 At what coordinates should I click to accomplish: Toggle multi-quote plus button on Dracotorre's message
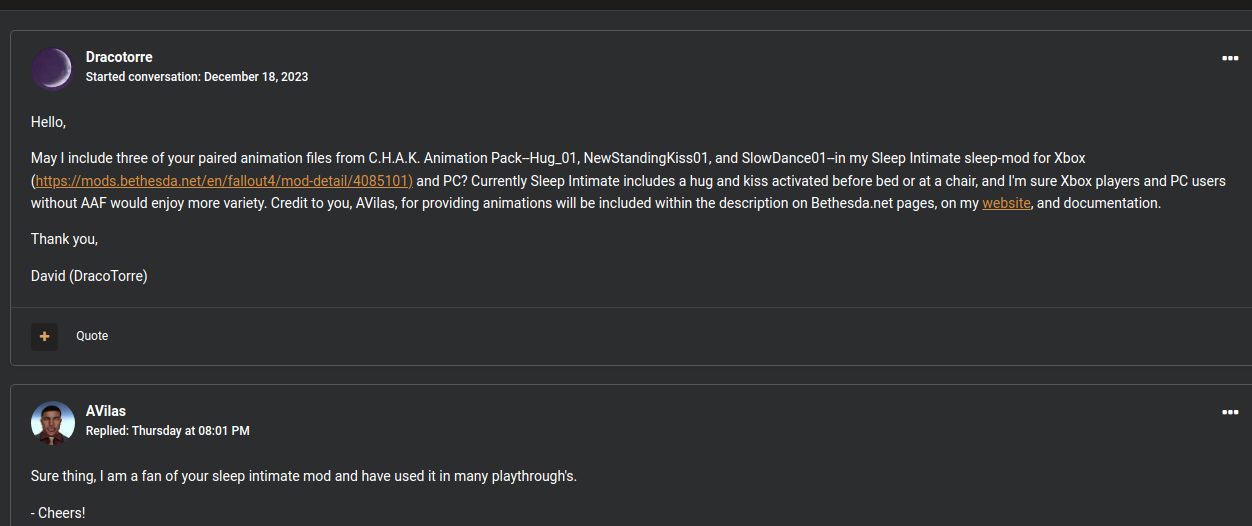pyautogui.click(x=44, y=336)
